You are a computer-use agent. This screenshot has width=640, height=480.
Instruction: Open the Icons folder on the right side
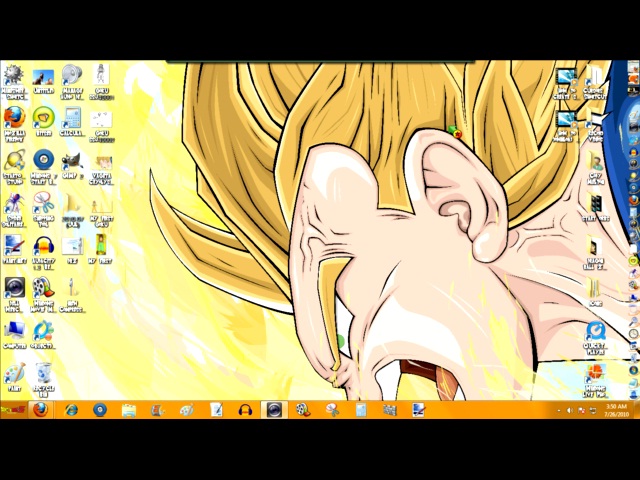click(595, 291)
